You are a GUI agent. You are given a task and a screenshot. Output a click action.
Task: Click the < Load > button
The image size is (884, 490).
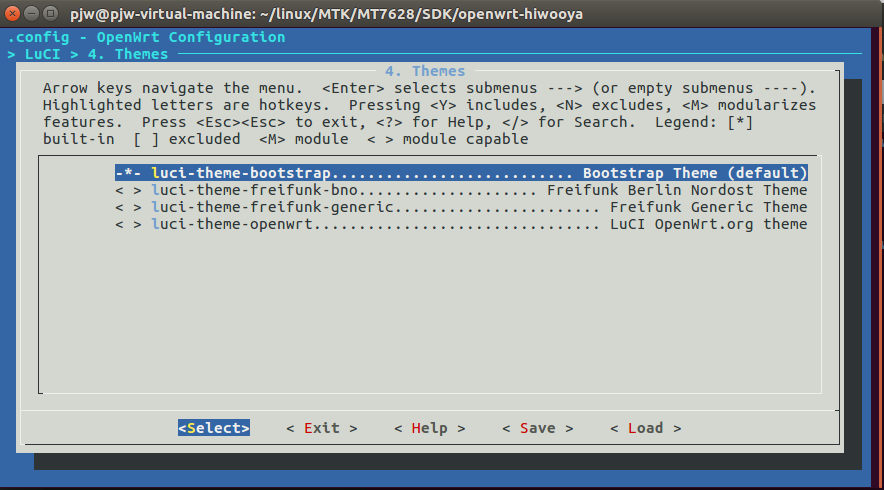(x=646, y=428)
